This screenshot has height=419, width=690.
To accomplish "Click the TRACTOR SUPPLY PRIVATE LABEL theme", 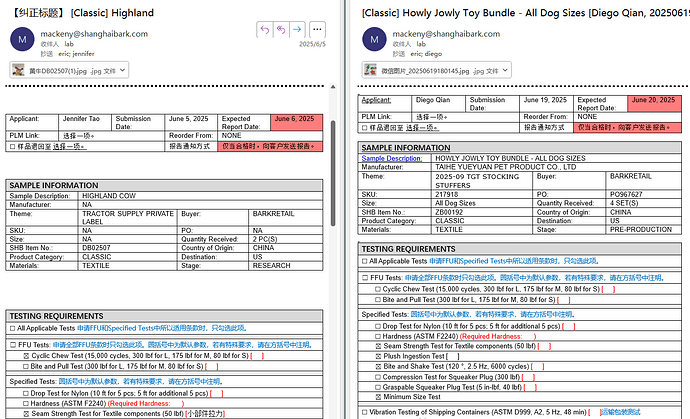I will pyautogui.click(x=128, y=217).
